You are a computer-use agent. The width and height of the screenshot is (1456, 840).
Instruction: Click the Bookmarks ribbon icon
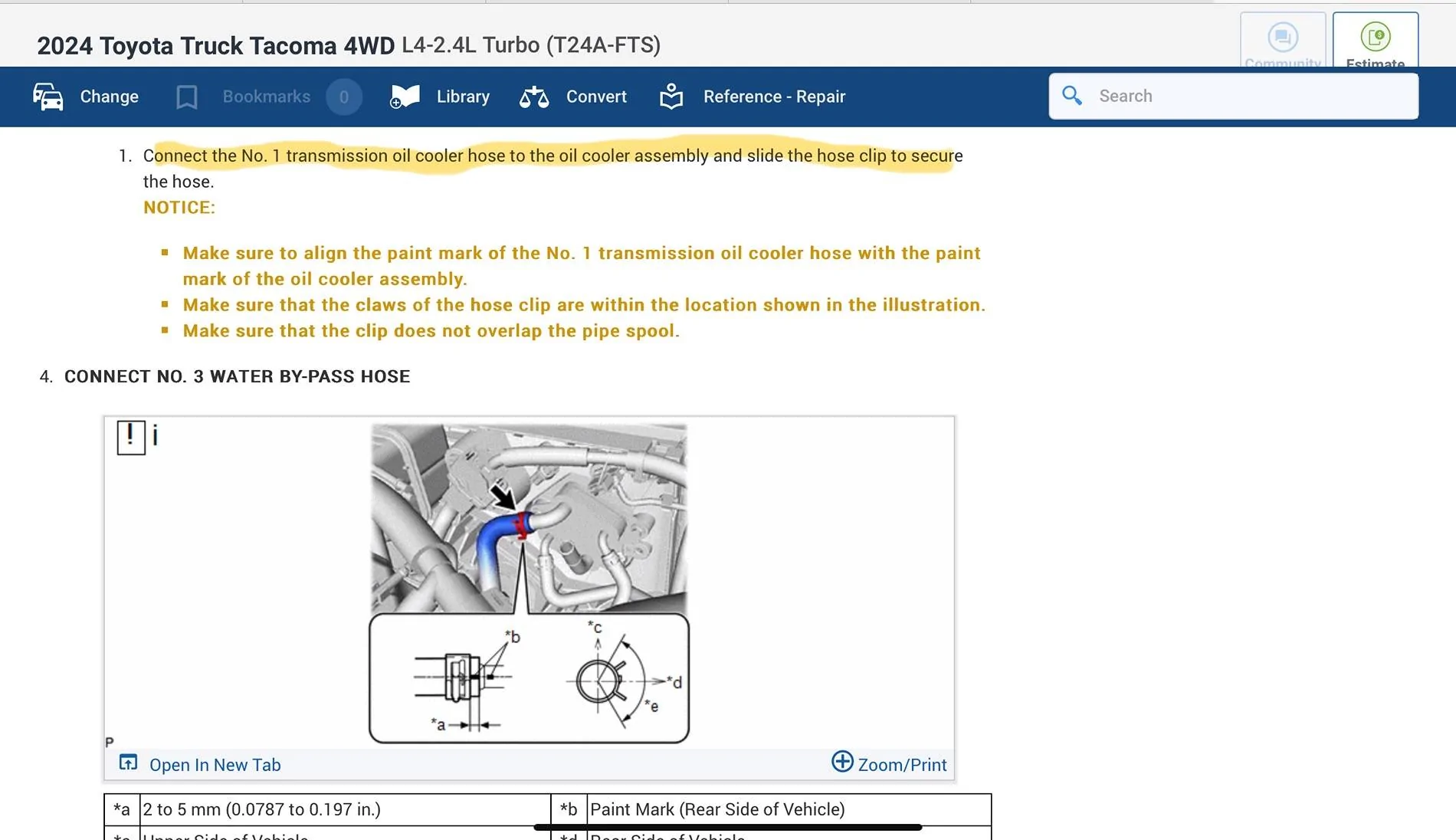pos(186,97)
